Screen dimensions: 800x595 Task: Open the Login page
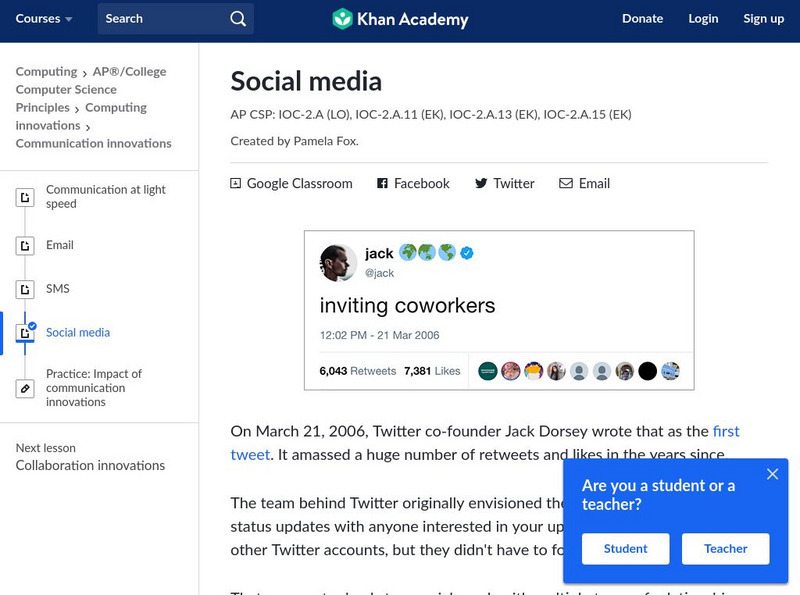coord(703,19)
